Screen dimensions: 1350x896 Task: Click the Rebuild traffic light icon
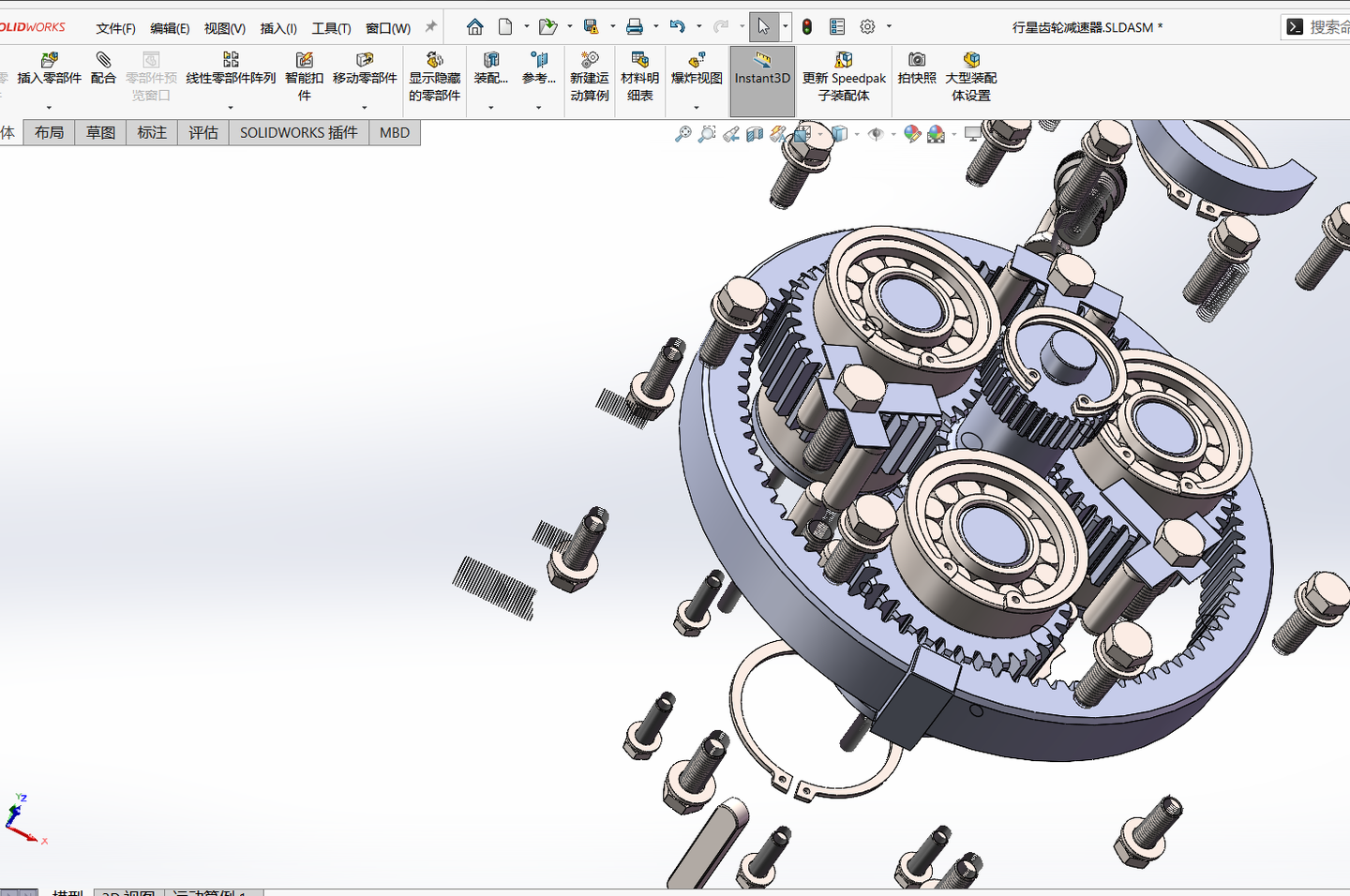pyautogui.click(x=806, y=26)
